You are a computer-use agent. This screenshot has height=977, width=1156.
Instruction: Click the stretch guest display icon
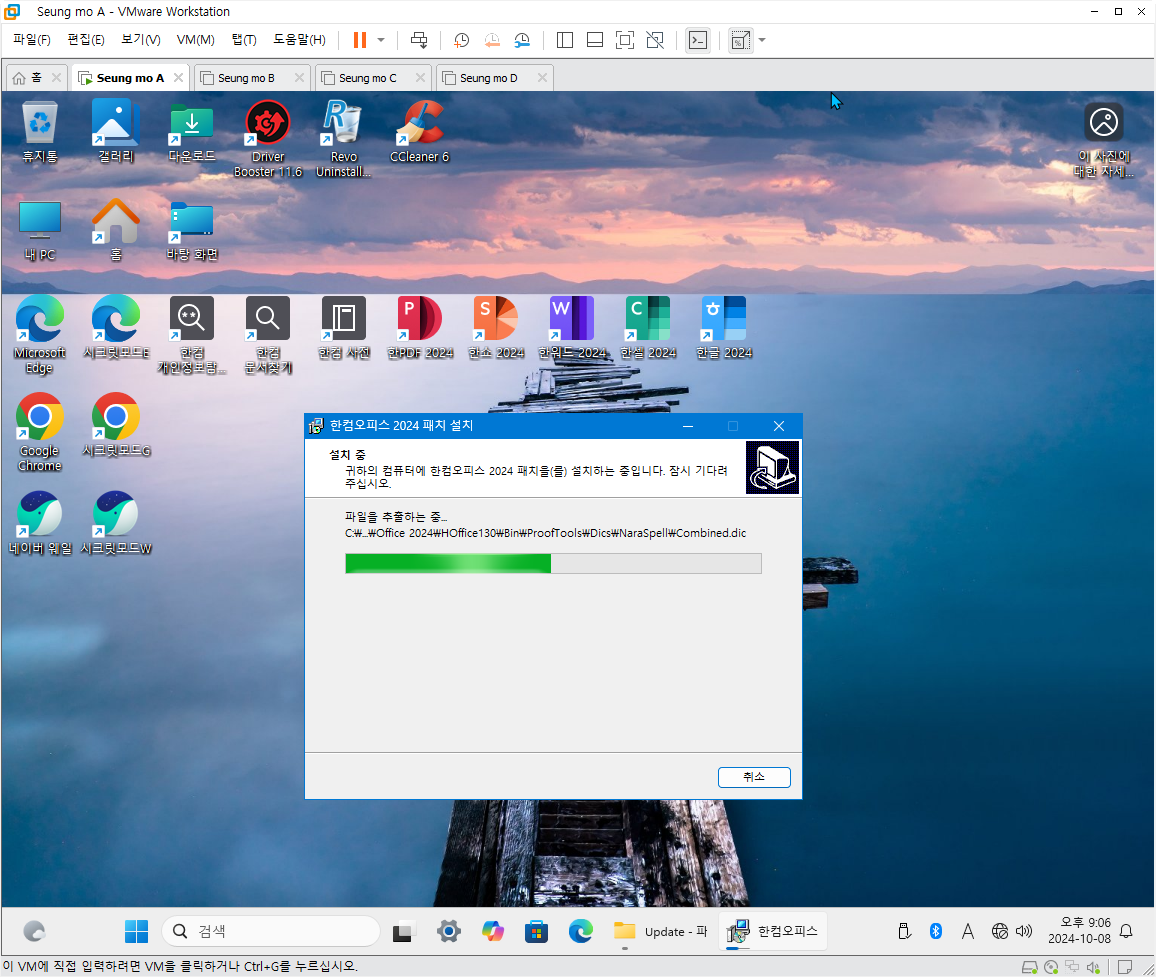click(740, 40)
